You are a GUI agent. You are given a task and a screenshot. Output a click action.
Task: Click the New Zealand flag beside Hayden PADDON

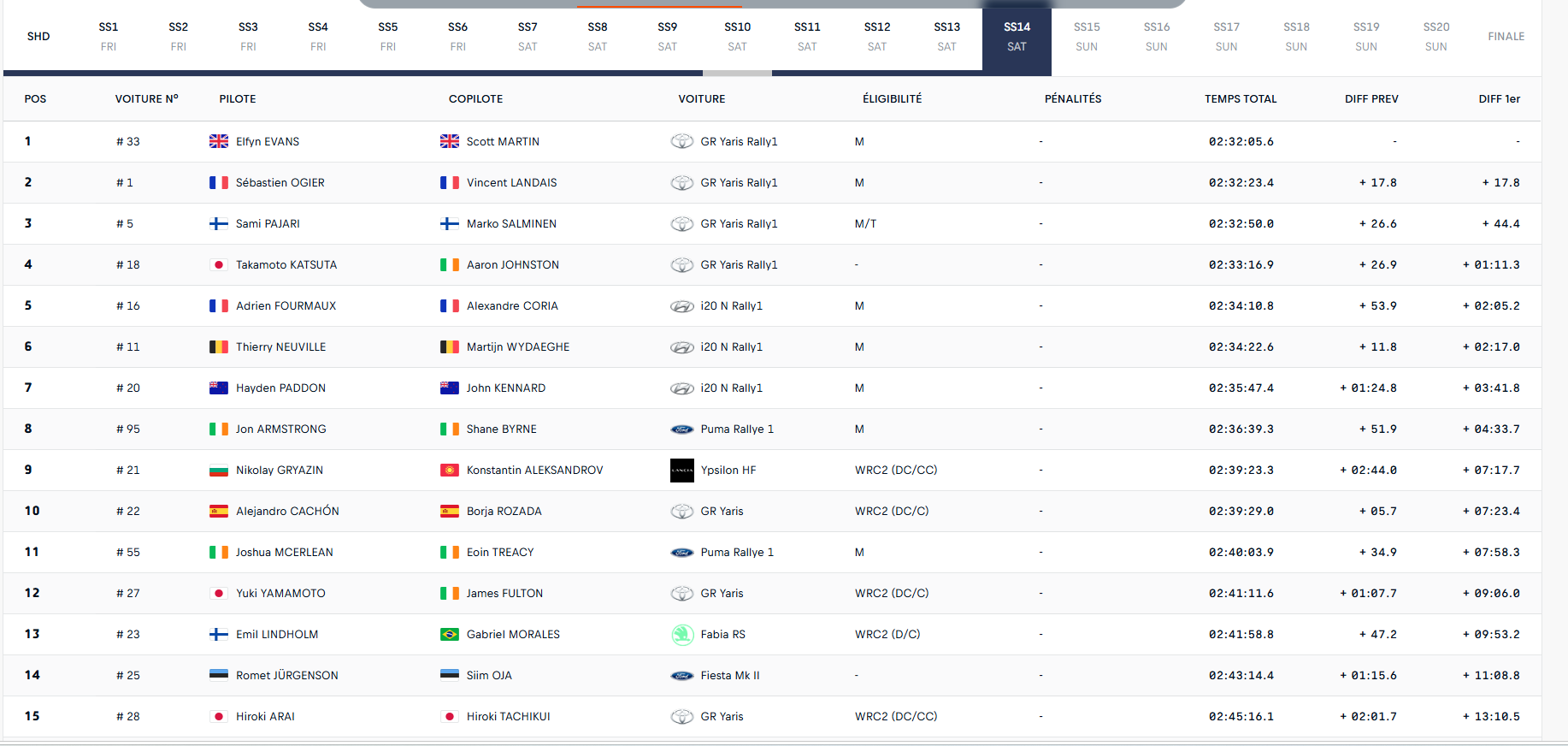click(x=219, y=388)
